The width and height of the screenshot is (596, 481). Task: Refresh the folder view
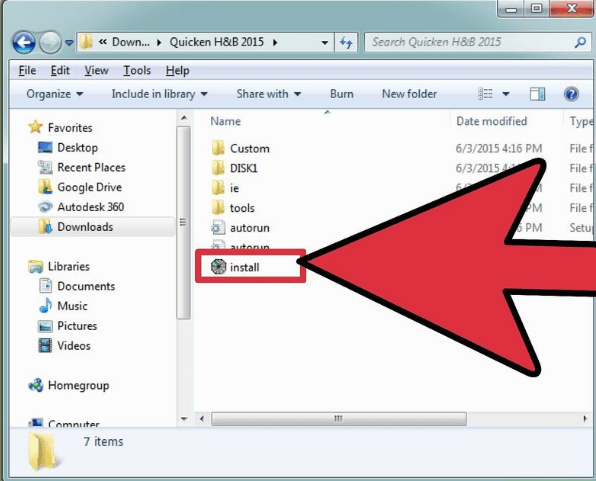click(346, 42)
